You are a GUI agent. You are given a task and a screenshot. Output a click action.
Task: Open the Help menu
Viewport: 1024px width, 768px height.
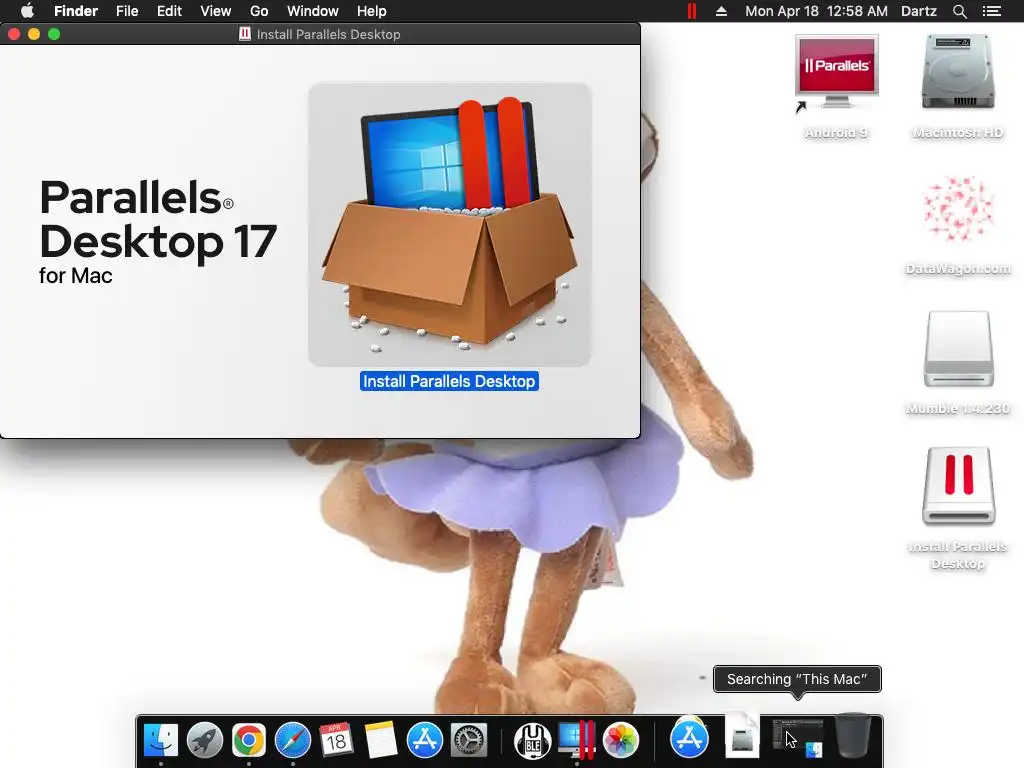click(x=372, y=11)
